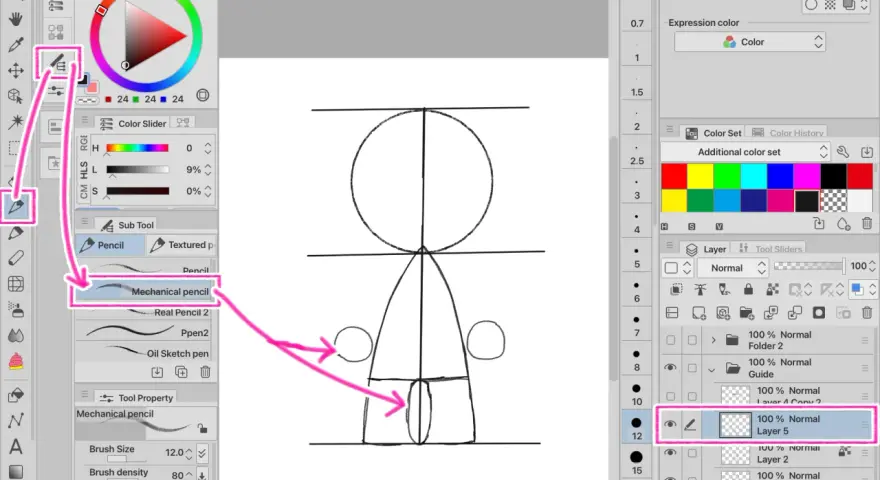Viewport: 880px width, 480px height.
Task: Select the Eraser tool
Action: [x=16, y=258]
